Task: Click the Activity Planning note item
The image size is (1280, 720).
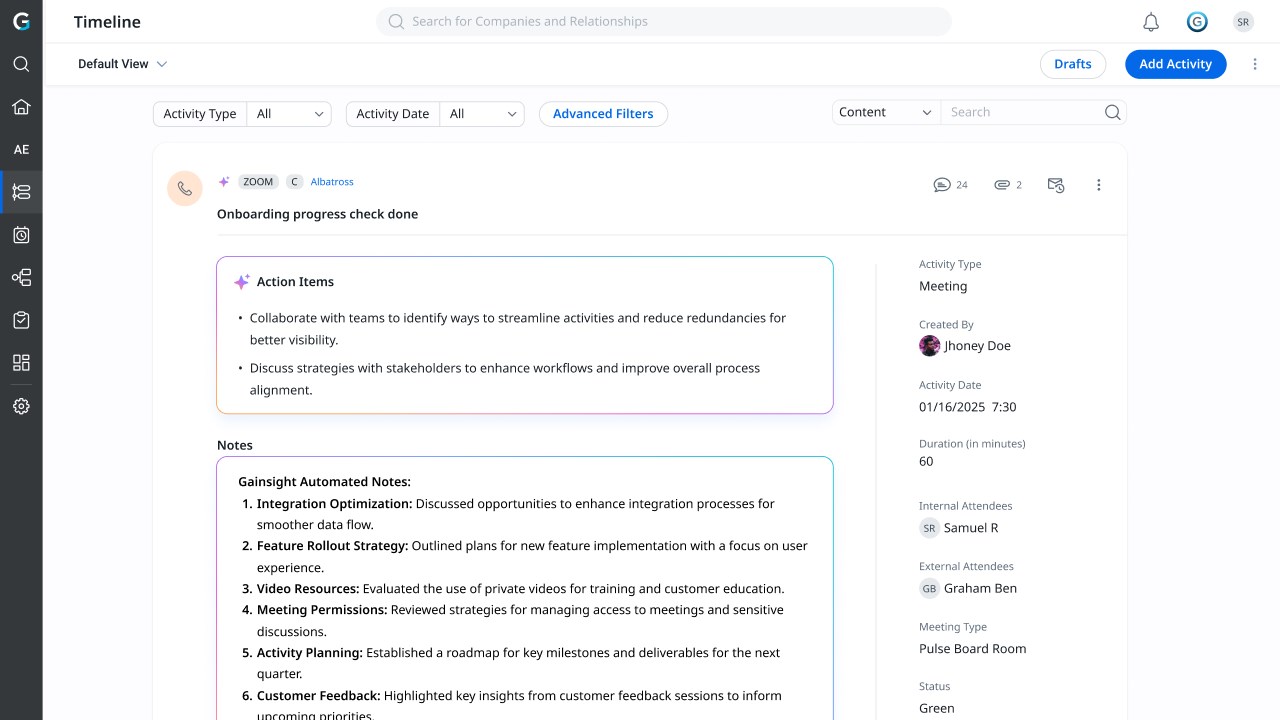Action: (x=511, y=663)
